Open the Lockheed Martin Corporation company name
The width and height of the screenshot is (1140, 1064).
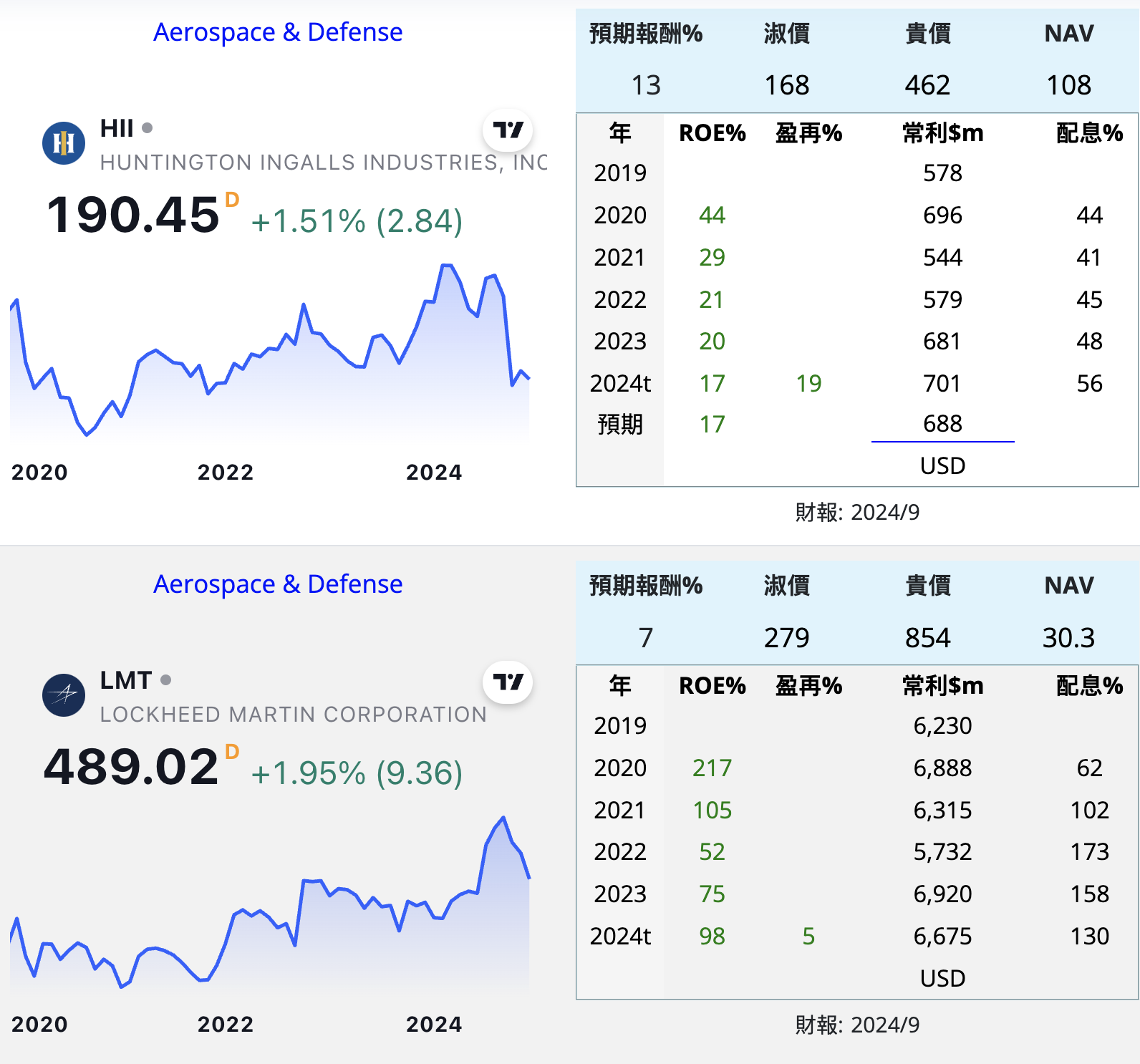point(294,715)
